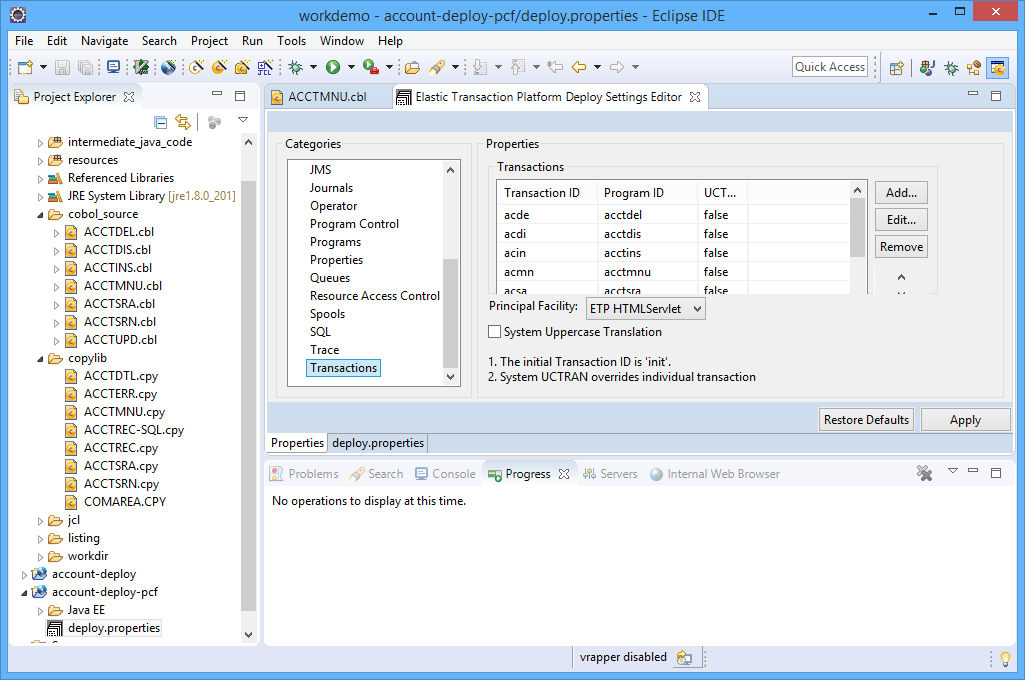Click the Open Perspective icon

[897, 67]
